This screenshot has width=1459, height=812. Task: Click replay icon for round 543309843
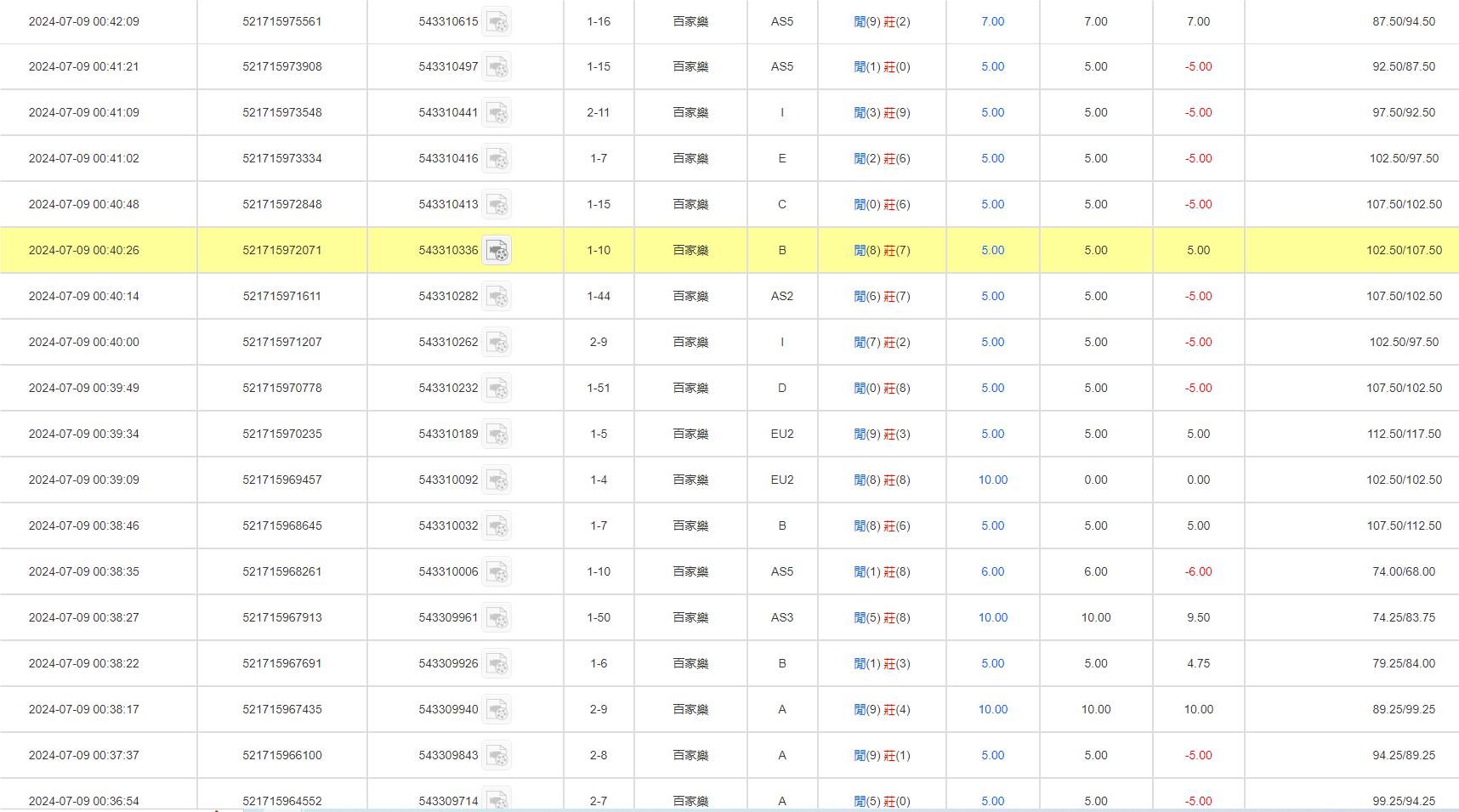coord(497,756)
